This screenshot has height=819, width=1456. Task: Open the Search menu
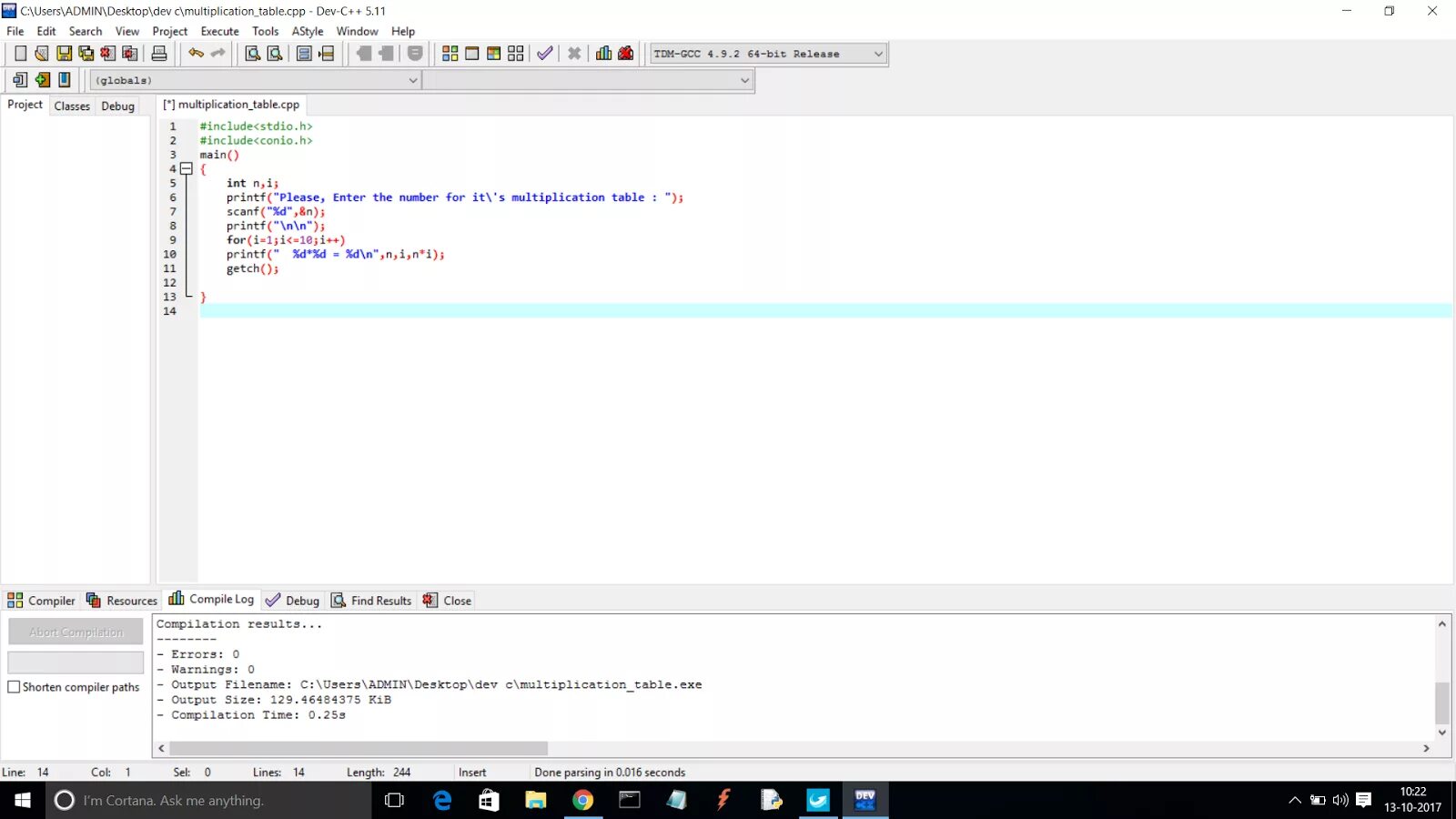(x=86, y=31)
